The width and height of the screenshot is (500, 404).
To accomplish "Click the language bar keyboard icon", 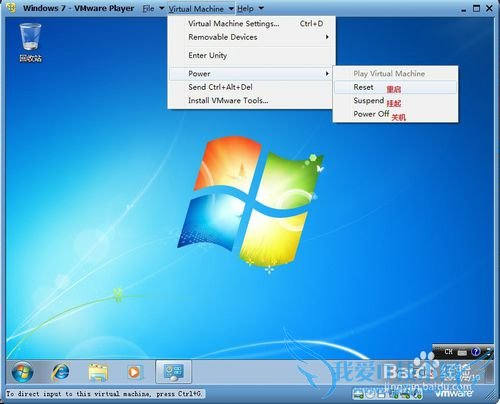I will click(x=462, y=353).
